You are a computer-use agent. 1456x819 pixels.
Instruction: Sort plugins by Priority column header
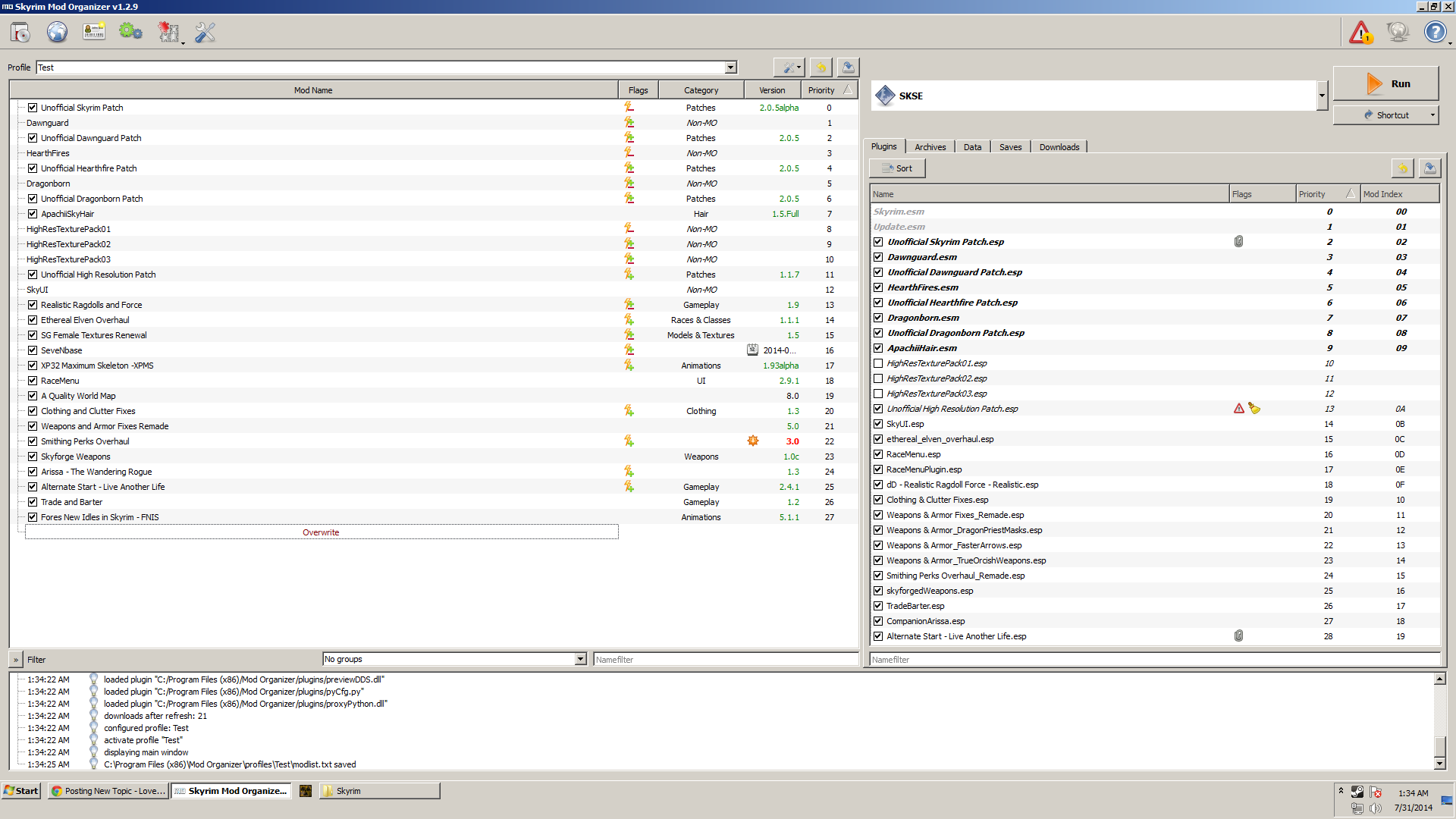(1327, 194)
